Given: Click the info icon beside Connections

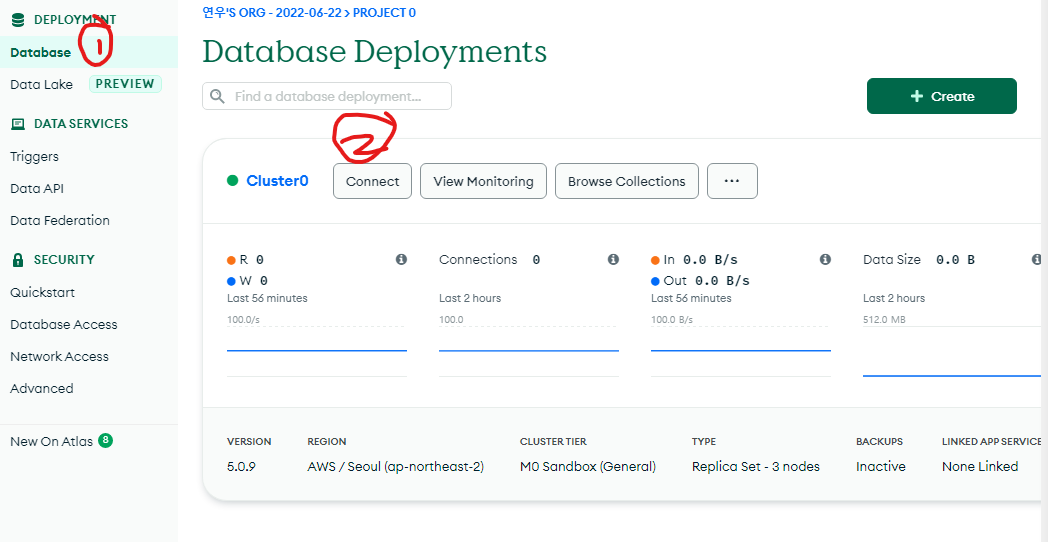Looking at the screenshot, I should (x=613, y=259).
